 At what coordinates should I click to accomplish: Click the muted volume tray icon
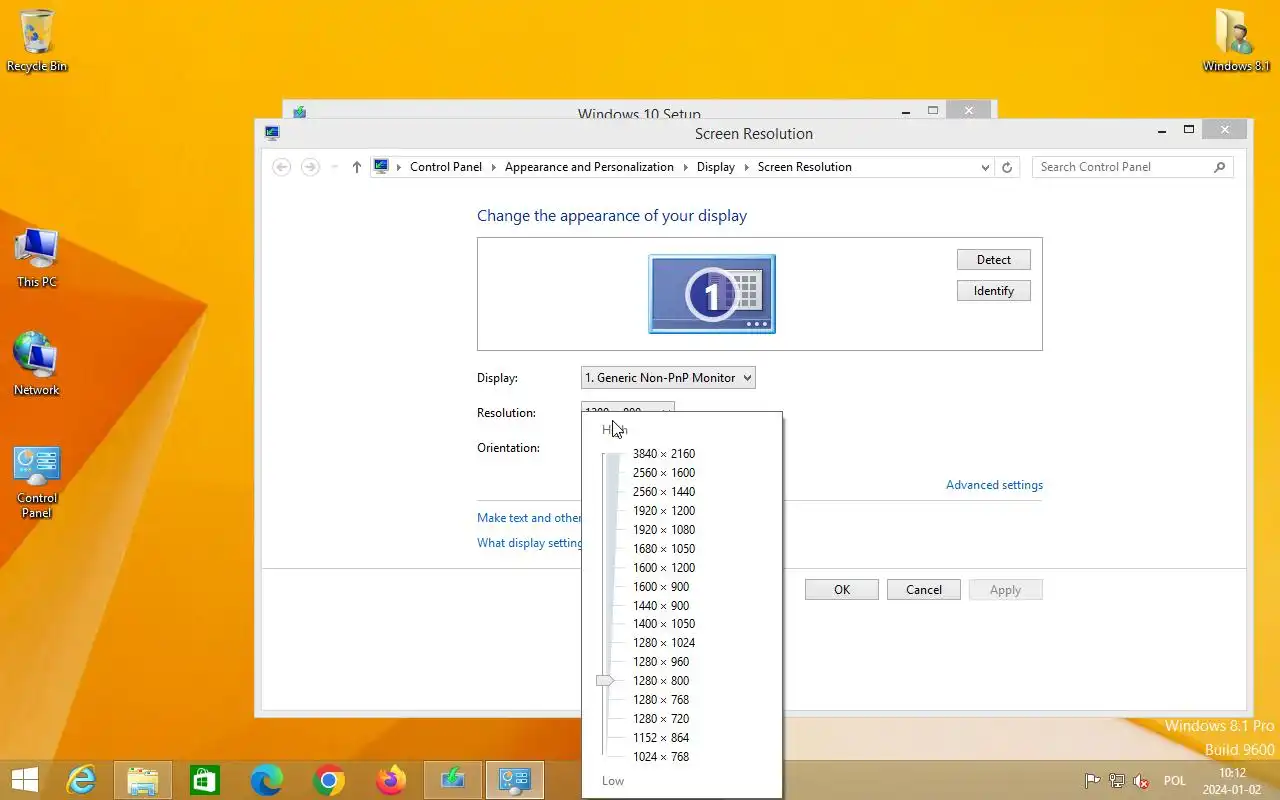coord(1141,781)
